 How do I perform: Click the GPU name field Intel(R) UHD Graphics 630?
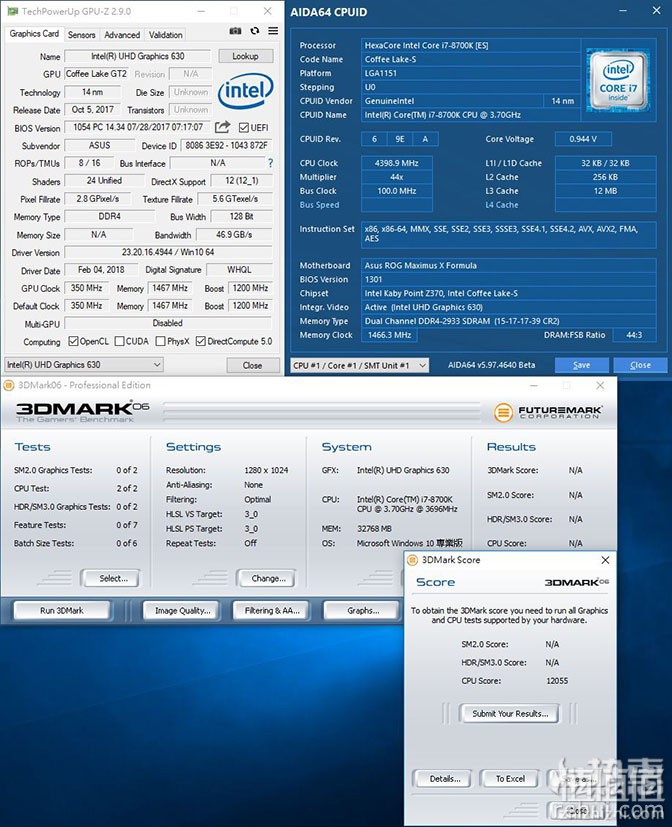coord(138,56)
